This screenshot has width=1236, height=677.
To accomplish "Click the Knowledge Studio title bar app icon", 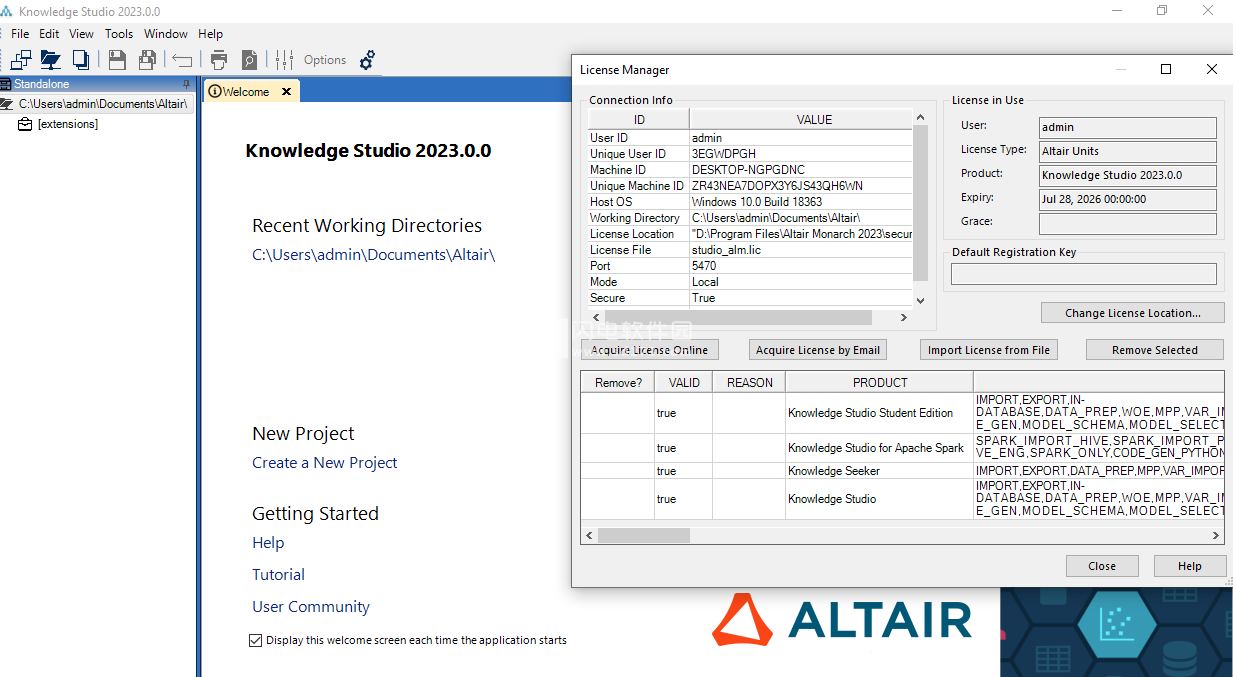I will 8,11.
